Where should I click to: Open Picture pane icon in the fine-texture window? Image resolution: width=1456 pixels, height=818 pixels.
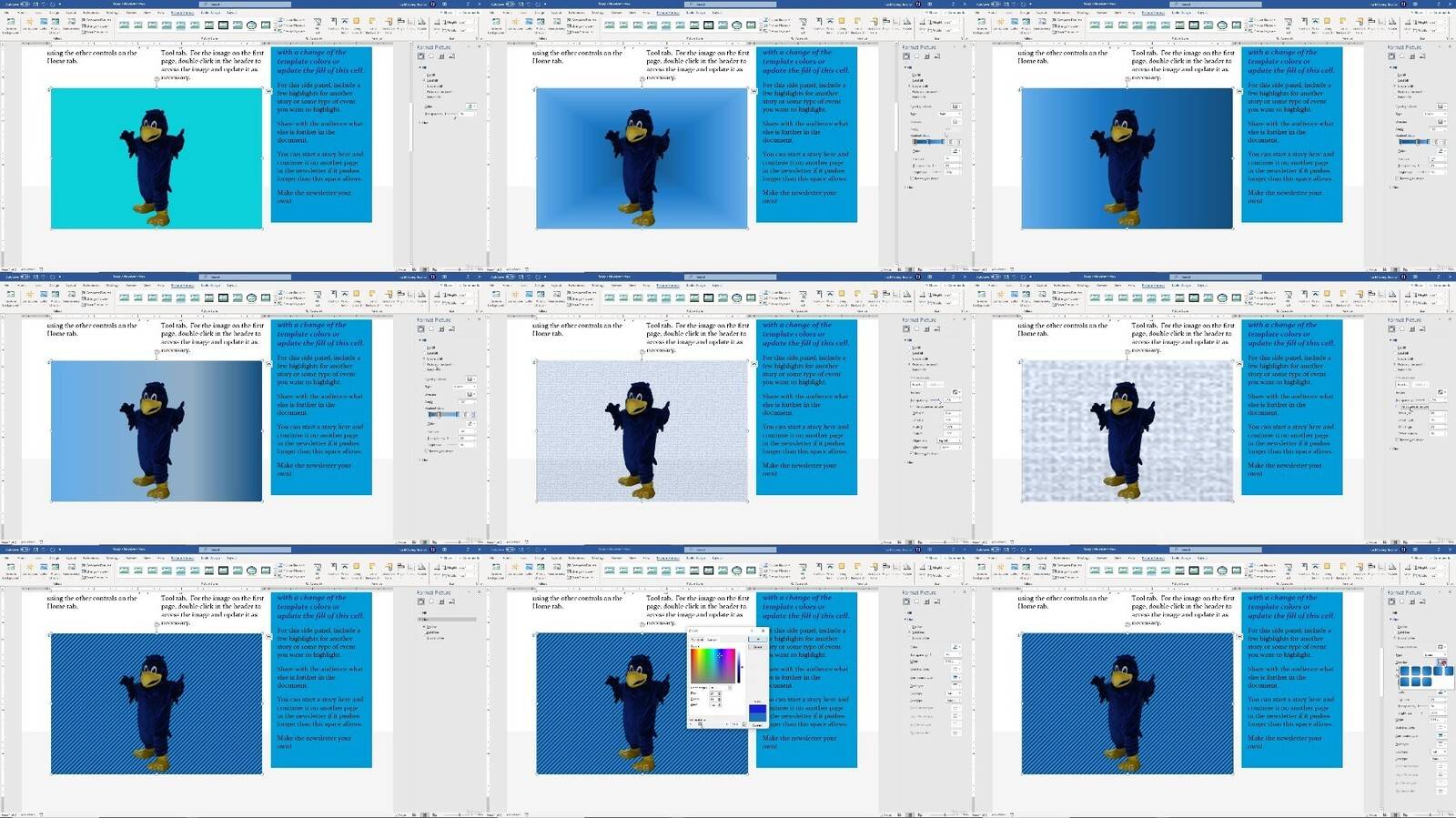pos(935,329)
